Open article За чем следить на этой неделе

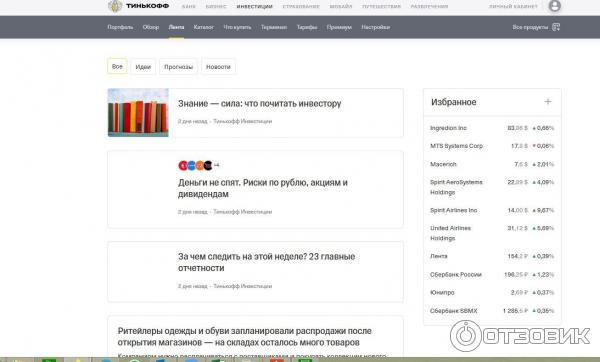(x=266, y=262)
